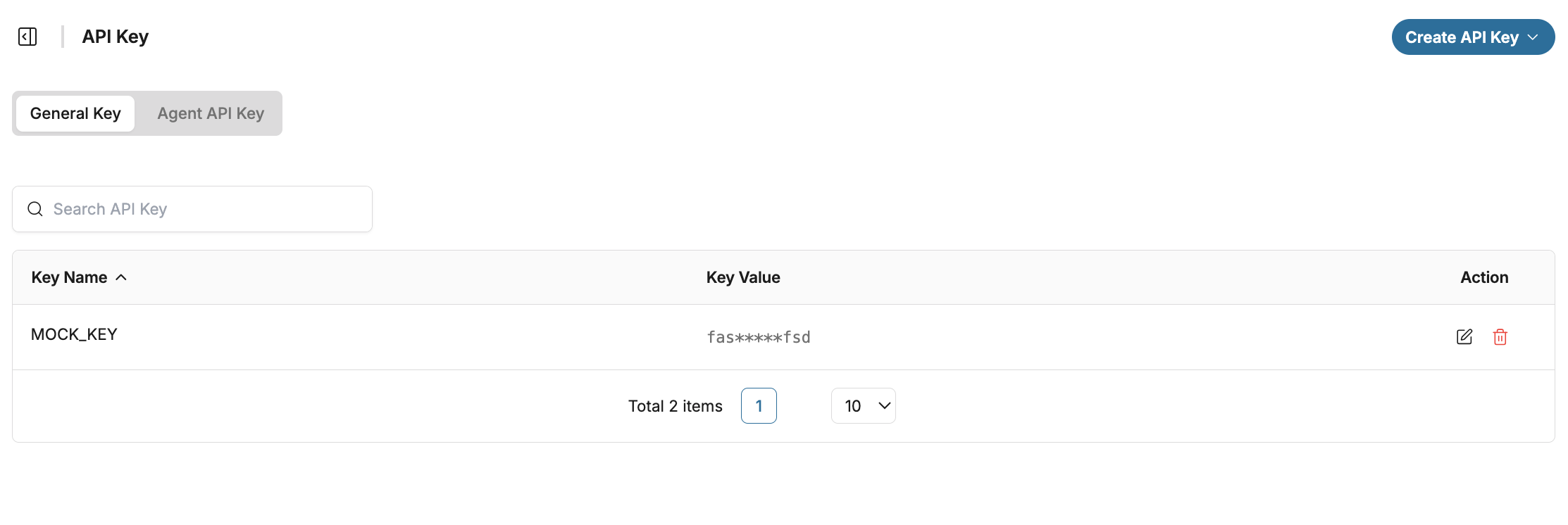Click the masked key value fas*****fsd
This screenshot has width=1568, height=525.
758,338
